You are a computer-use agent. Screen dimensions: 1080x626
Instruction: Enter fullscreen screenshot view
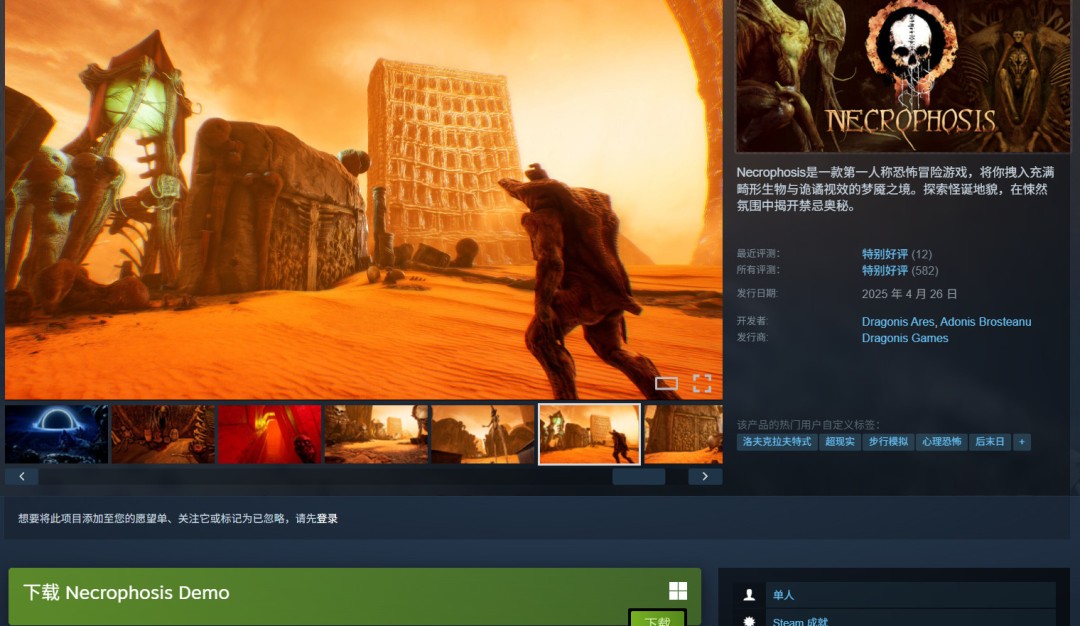point(702,383)
